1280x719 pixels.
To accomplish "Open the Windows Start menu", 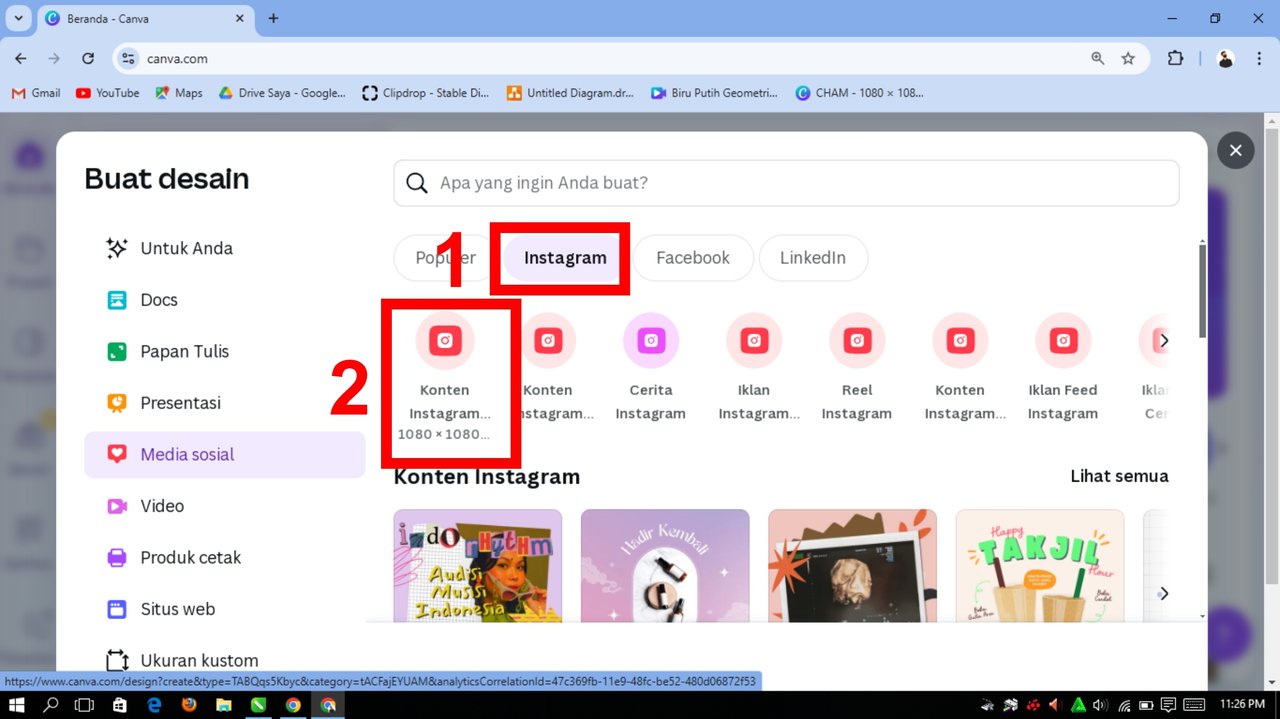I will [17, 705].
